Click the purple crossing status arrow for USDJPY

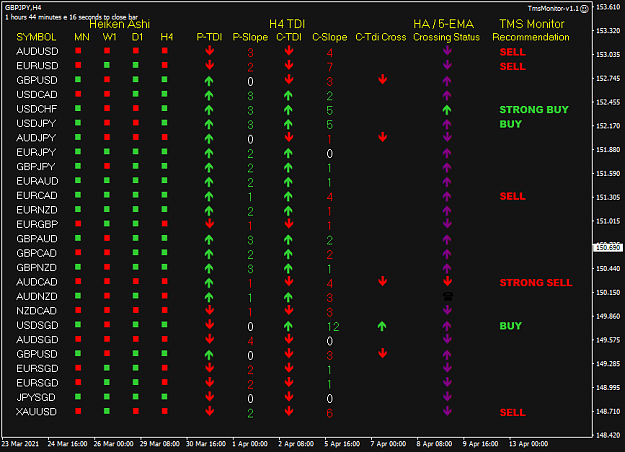click(447, 124)
